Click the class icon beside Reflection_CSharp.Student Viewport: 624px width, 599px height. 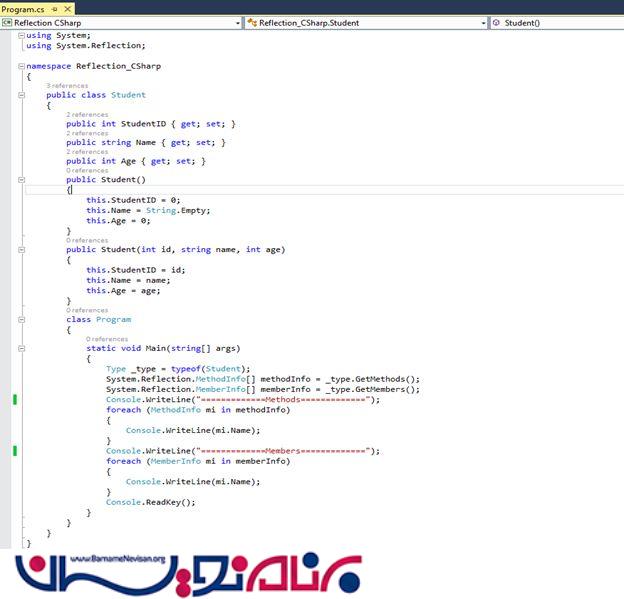coord(251,22)
